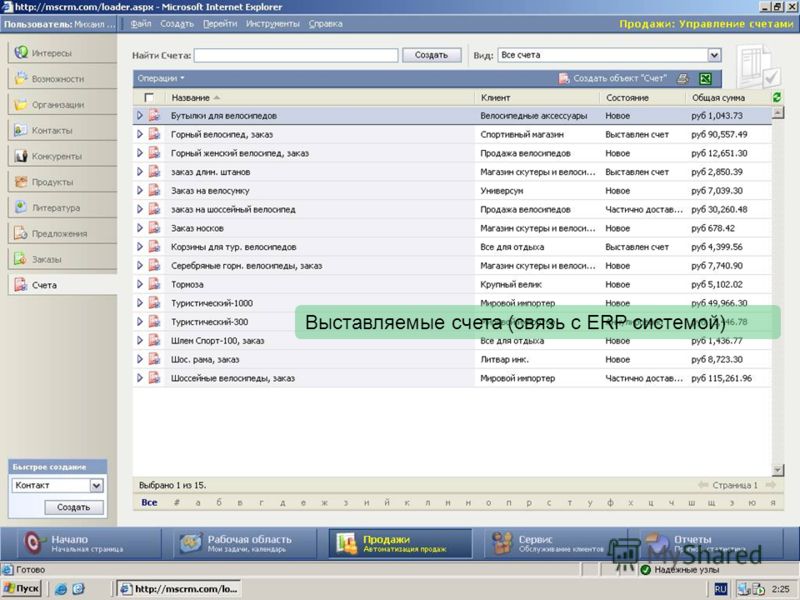Open Предложения in the sidebar
Viewport: 800px width, 600px height.
coord(62,234)
